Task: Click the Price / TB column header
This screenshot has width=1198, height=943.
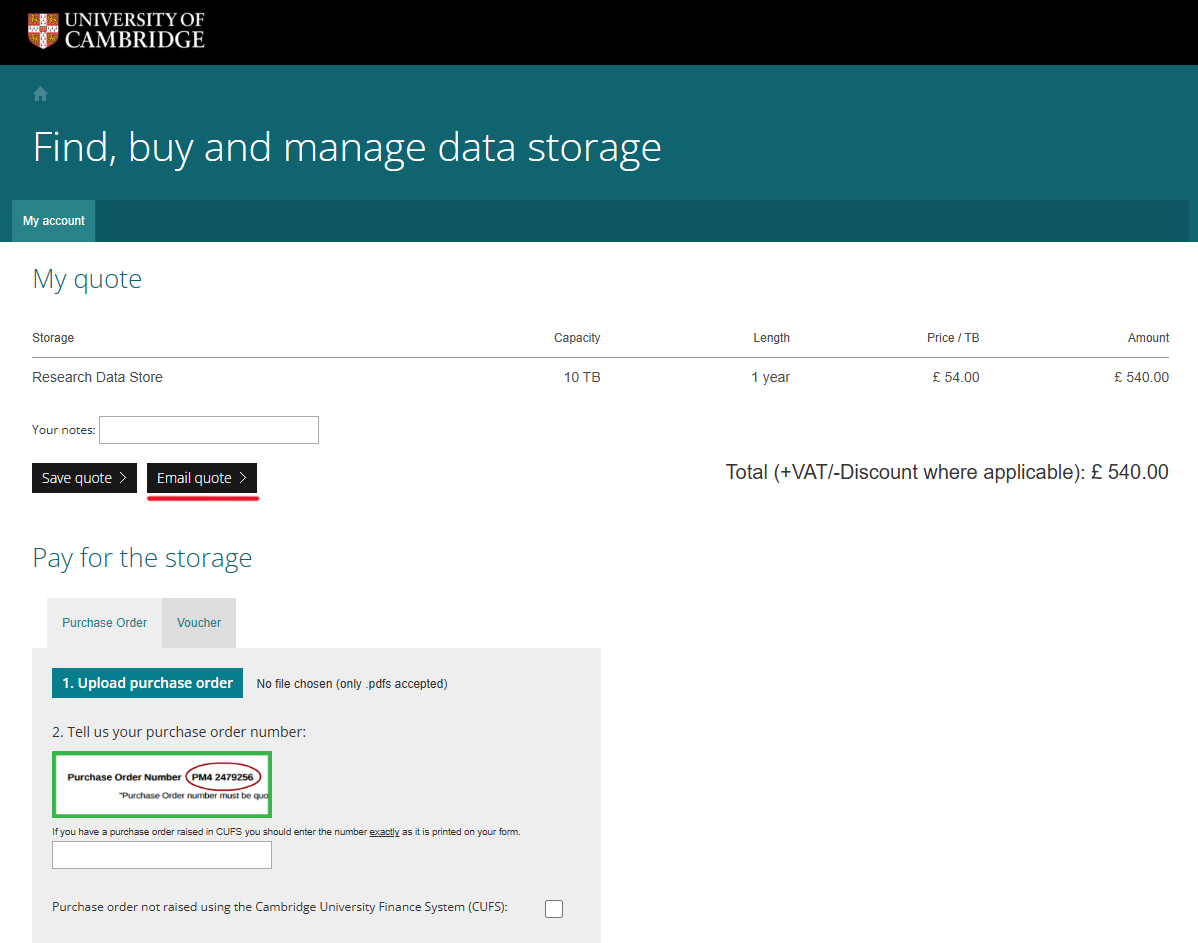Action: [953, 338]
